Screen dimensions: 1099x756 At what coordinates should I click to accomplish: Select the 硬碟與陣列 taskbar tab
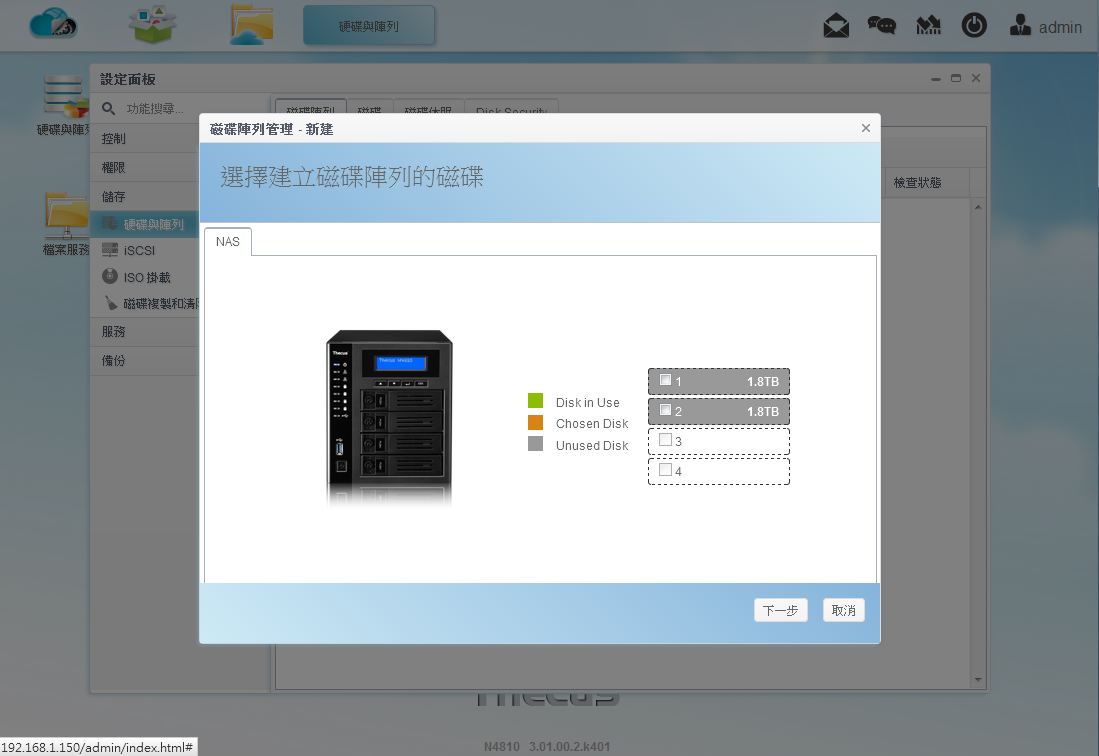(369, 26)
